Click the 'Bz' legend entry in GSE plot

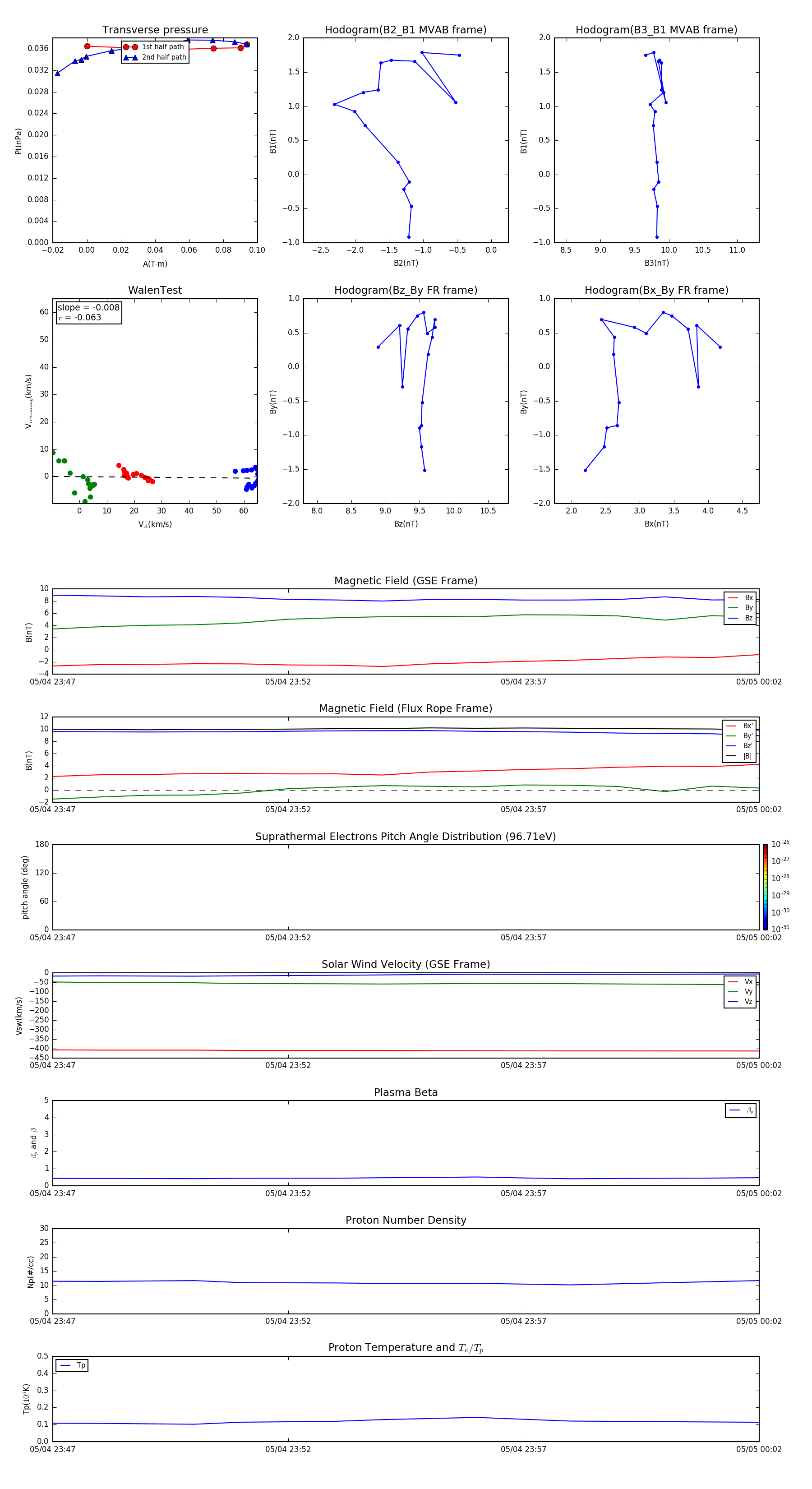point(740,618)
